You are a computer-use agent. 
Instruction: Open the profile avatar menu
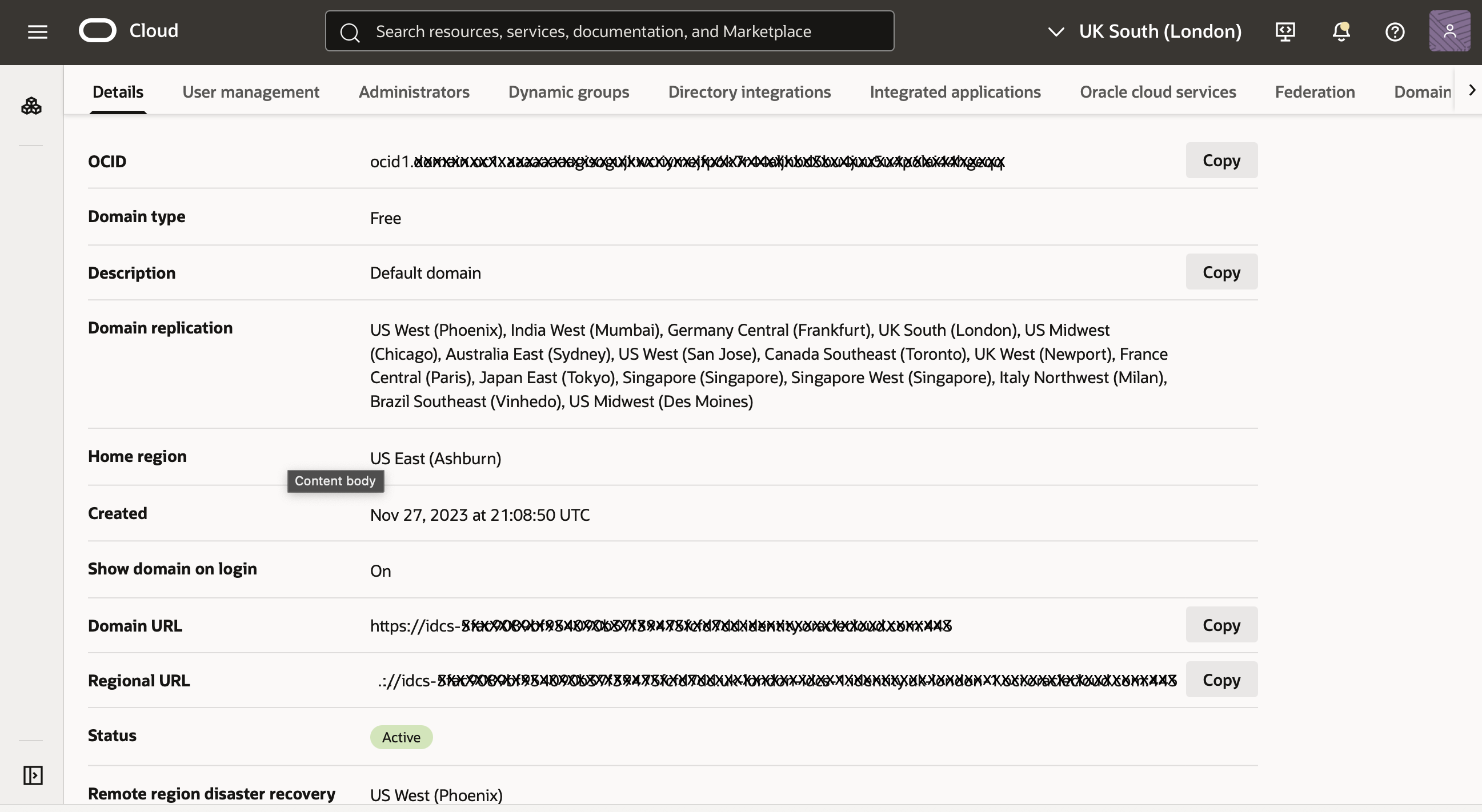coord(1449,30)
